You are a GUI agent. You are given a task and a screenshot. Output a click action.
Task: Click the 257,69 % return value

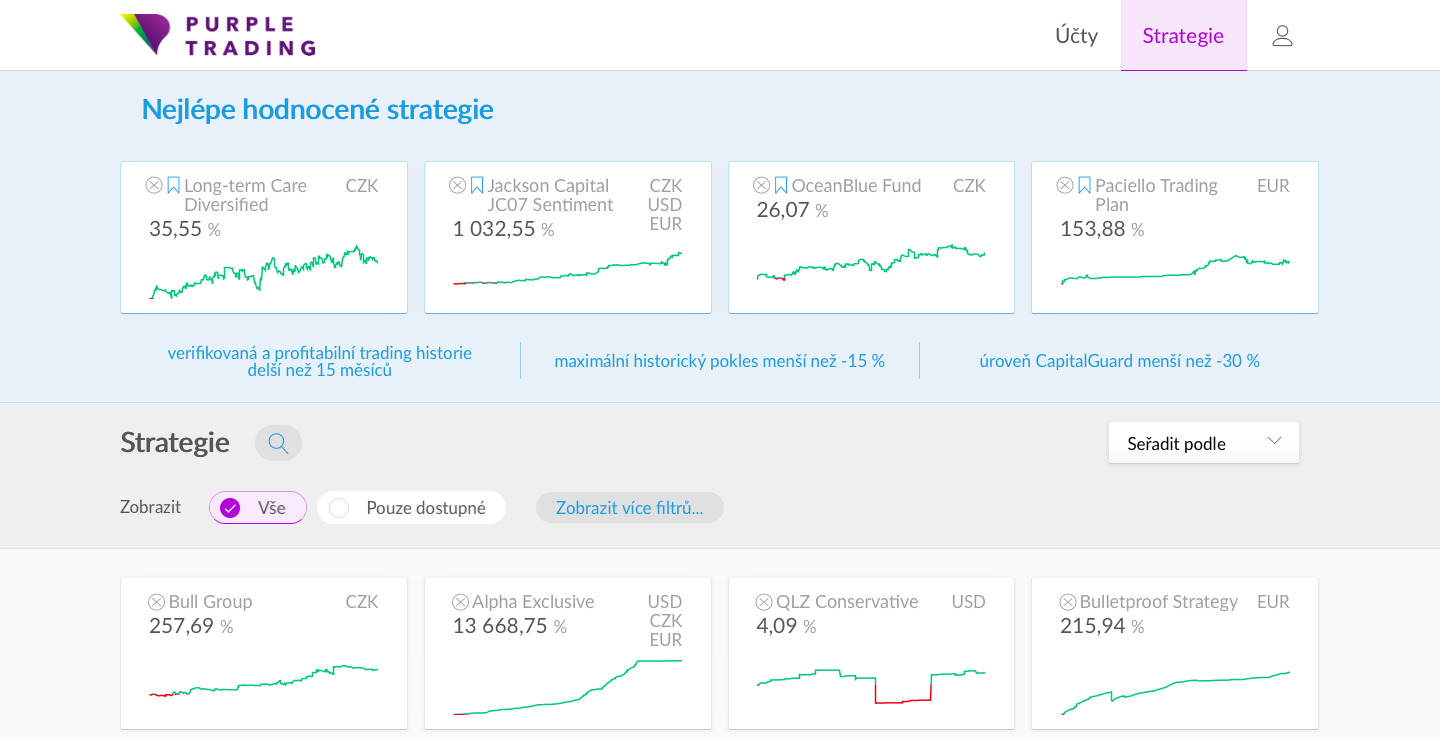191,626
